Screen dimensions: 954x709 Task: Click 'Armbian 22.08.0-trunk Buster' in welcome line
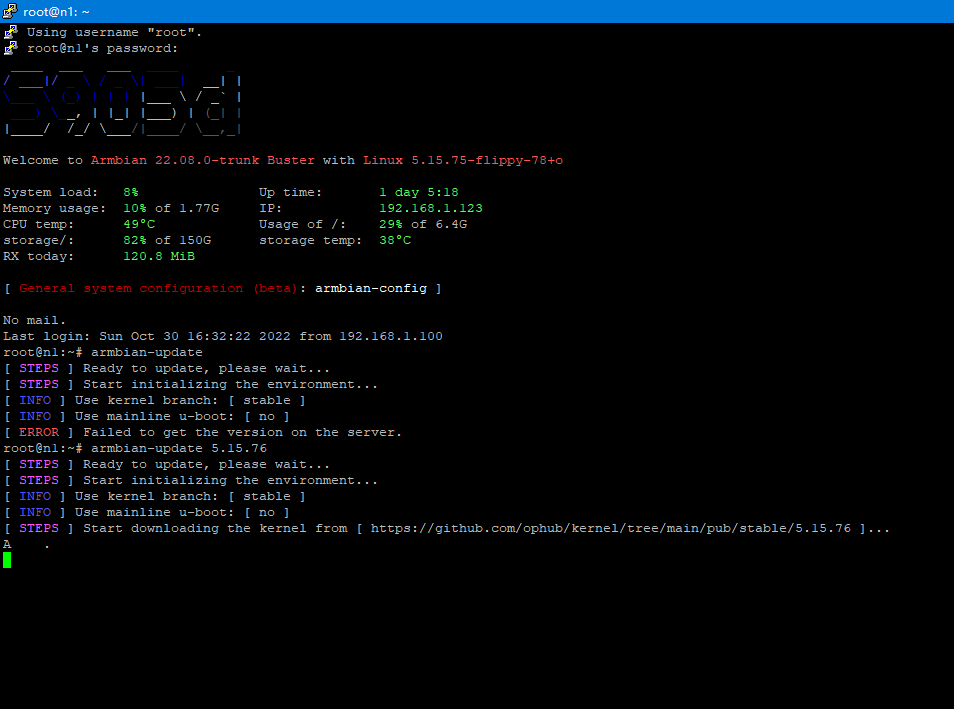coord(203,160)
